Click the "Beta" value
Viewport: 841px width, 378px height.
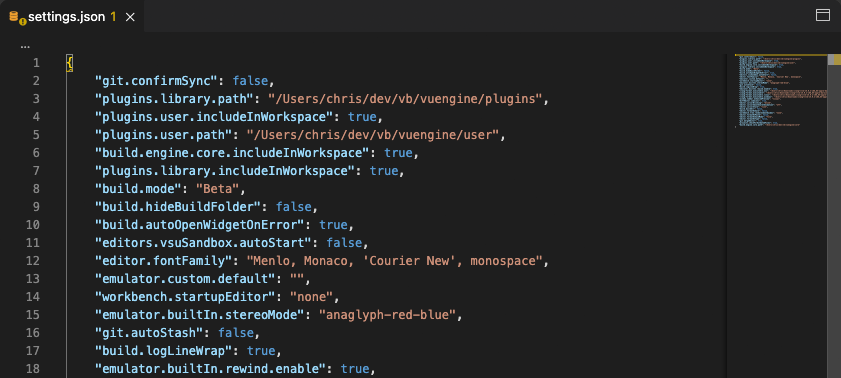tap(217, 189)
